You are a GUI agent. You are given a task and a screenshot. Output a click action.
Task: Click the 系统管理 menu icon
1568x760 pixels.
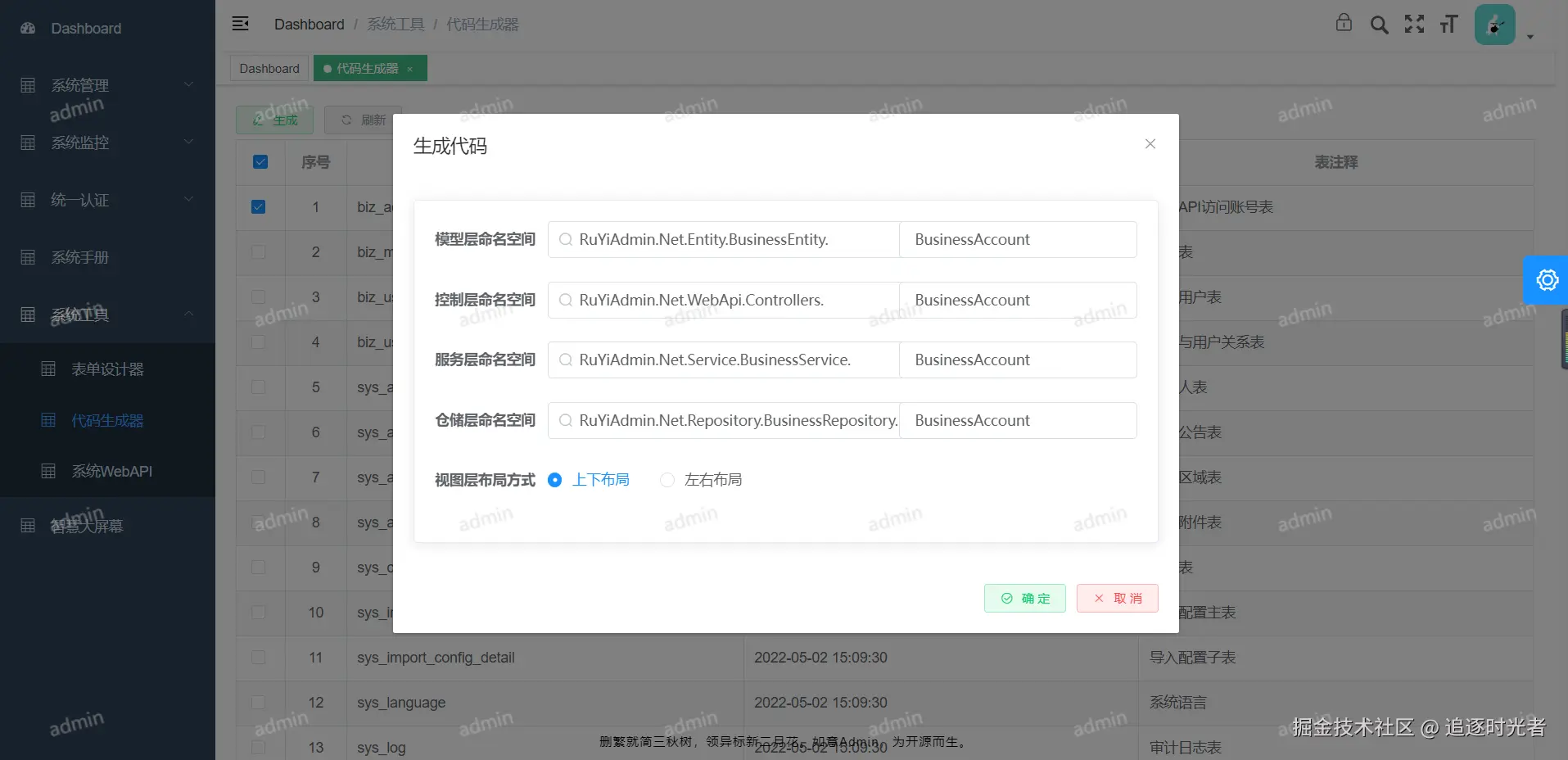point(28,85)
